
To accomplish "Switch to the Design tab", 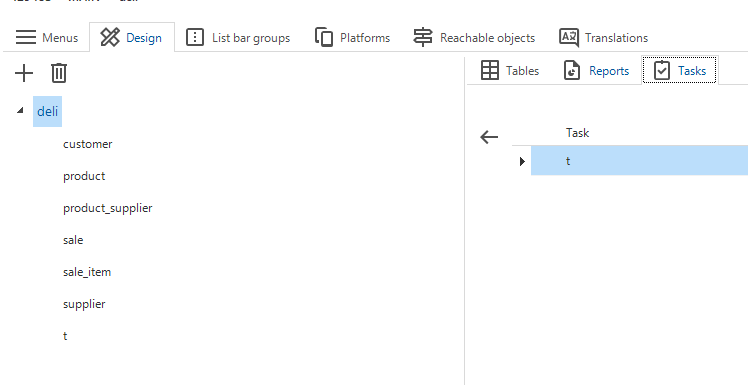I will (x=132, y=38).
